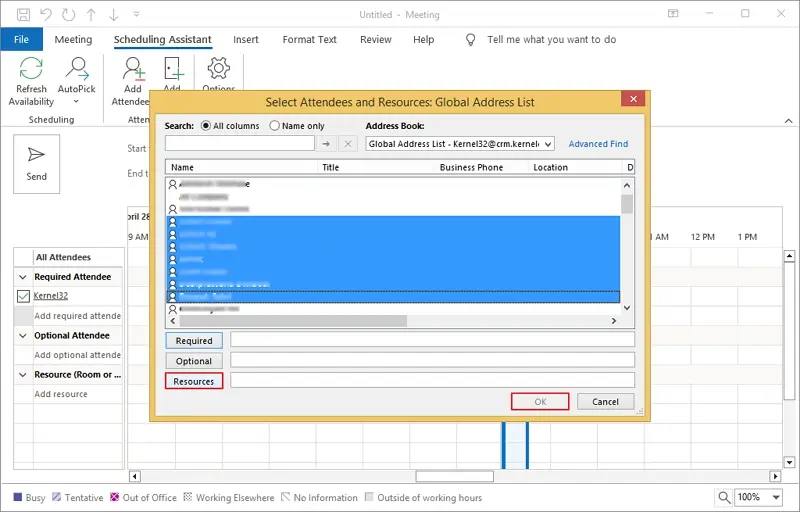Click the address book search field
This screenshot has width=800, height=512.
coord(240,143)
